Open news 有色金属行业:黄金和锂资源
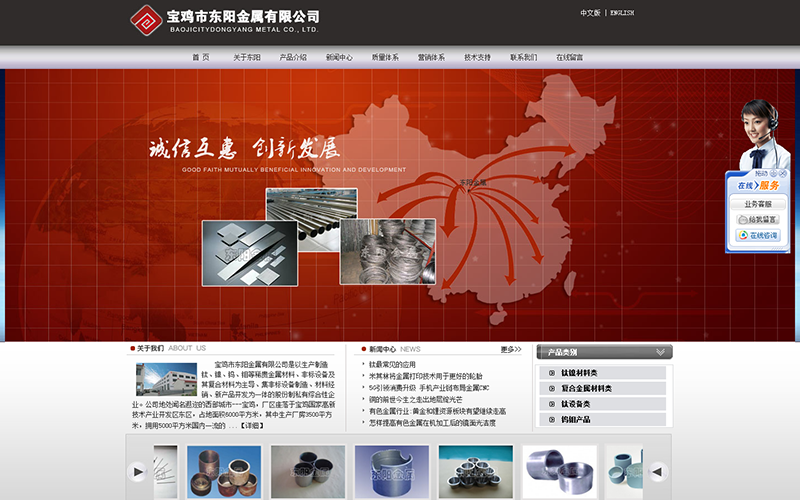The image size is (800, 500). [x=438, y=411]
